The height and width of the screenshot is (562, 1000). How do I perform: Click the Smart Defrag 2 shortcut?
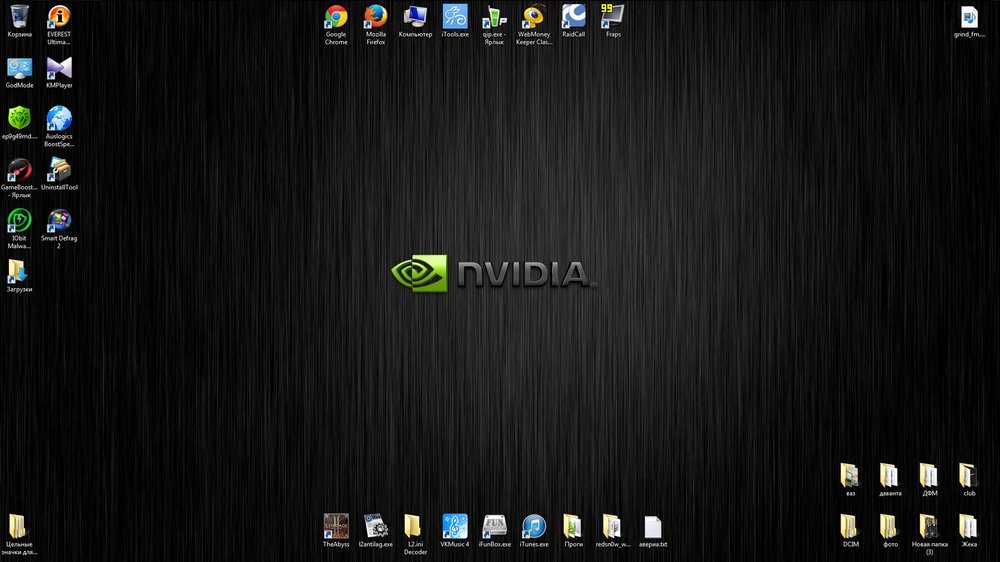point(59,221)
